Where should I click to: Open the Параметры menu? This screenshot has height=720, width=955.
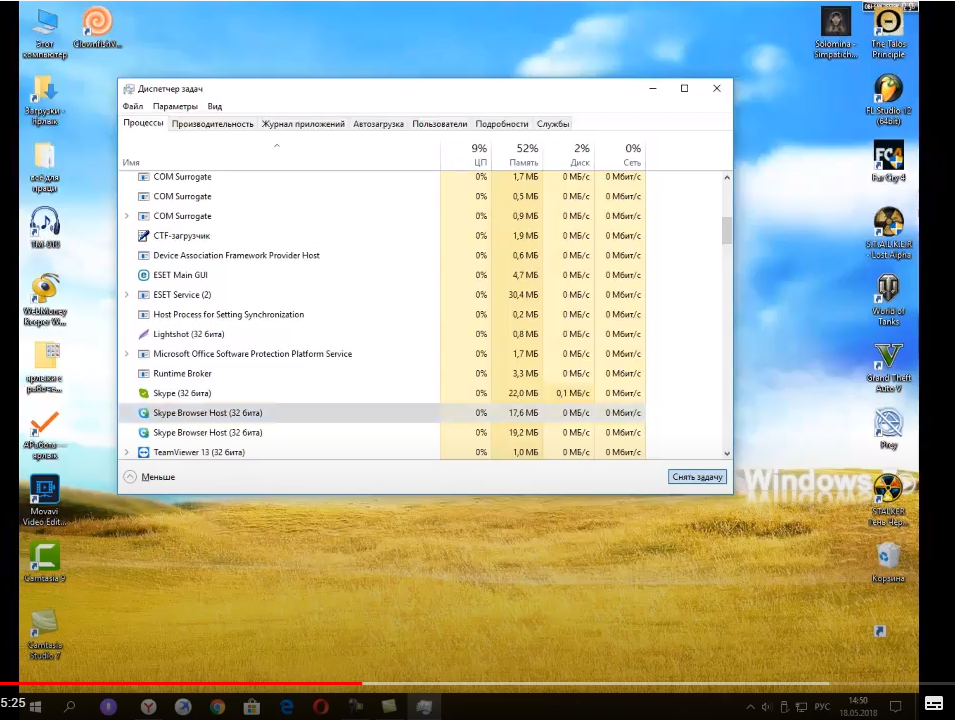click(175, 106)
